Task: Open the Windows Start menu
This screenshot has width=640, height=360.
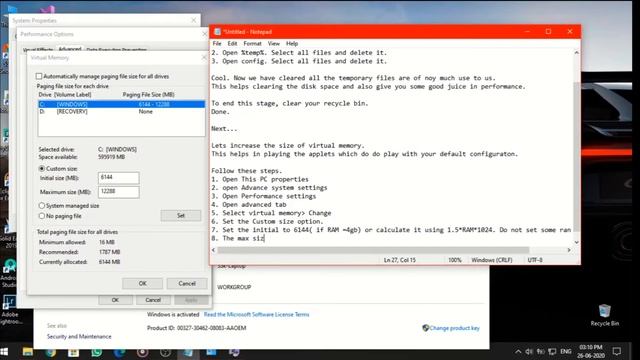Action: pos(4,351)
